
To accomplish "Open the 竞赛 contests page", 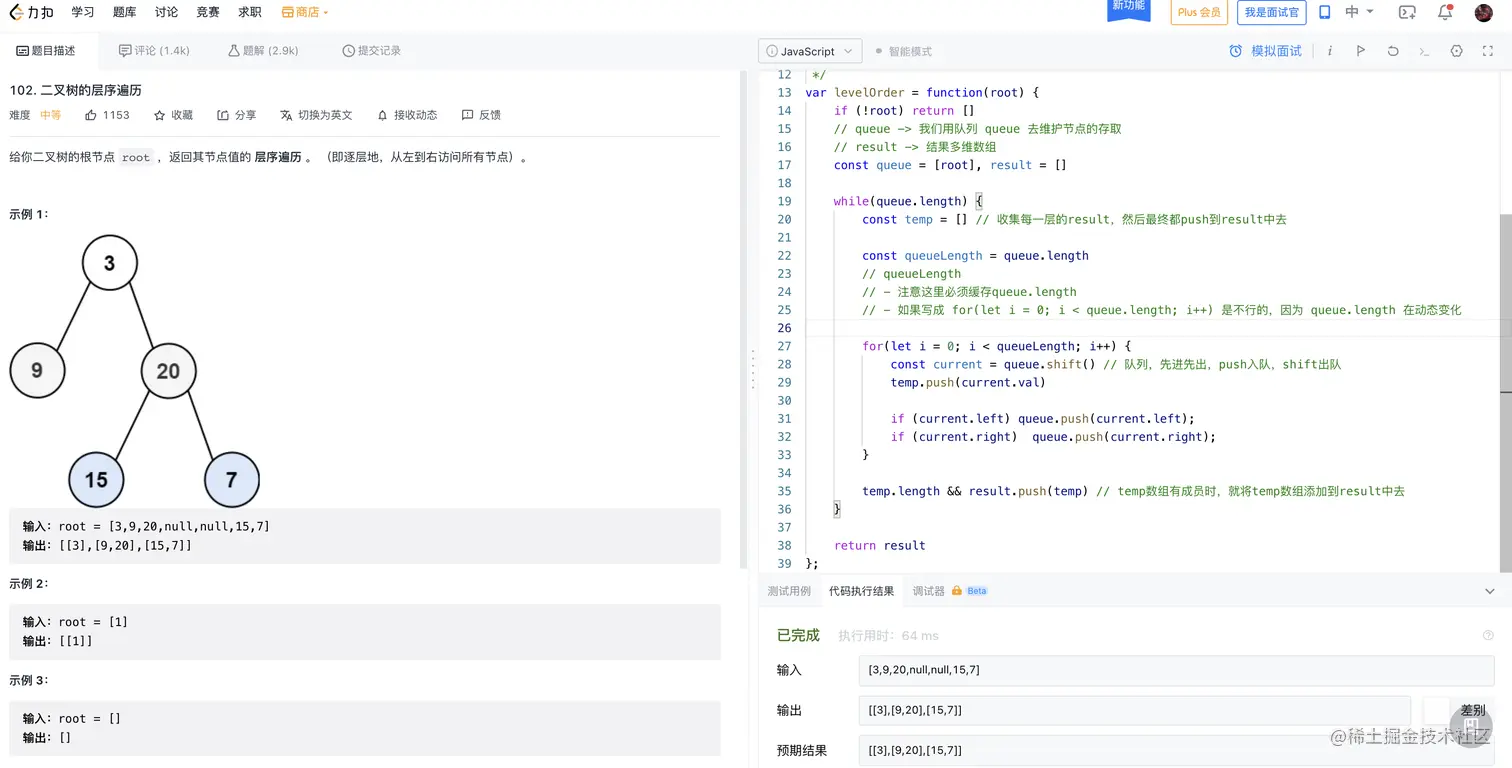I will click(208, 12).
